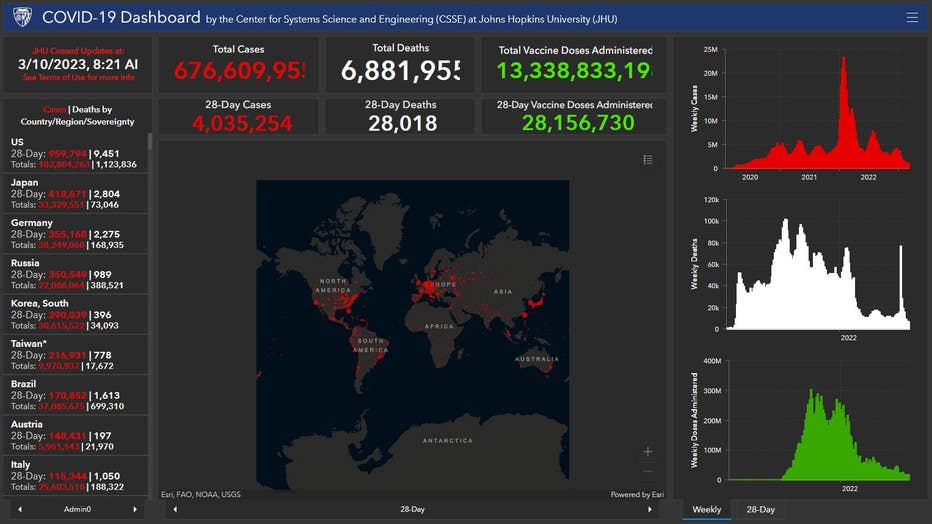Click right arrow beside 28-Day map selector
Viewport: 932px width, 524px height.
click(651, 510)
